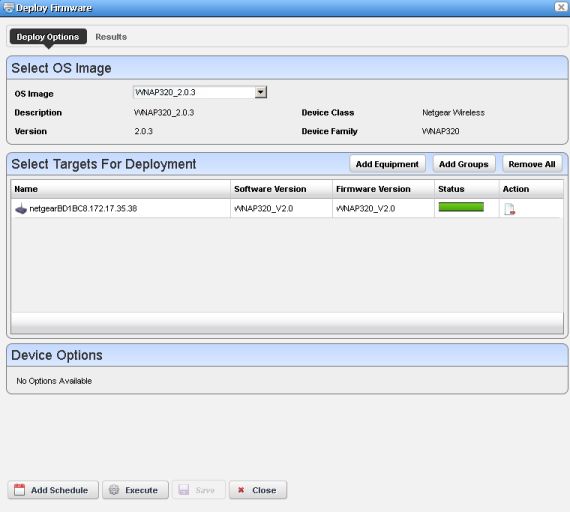This screenshot has height=512, width=570.
Task: Click the red X icon on Close
Action: pos(241,490)
